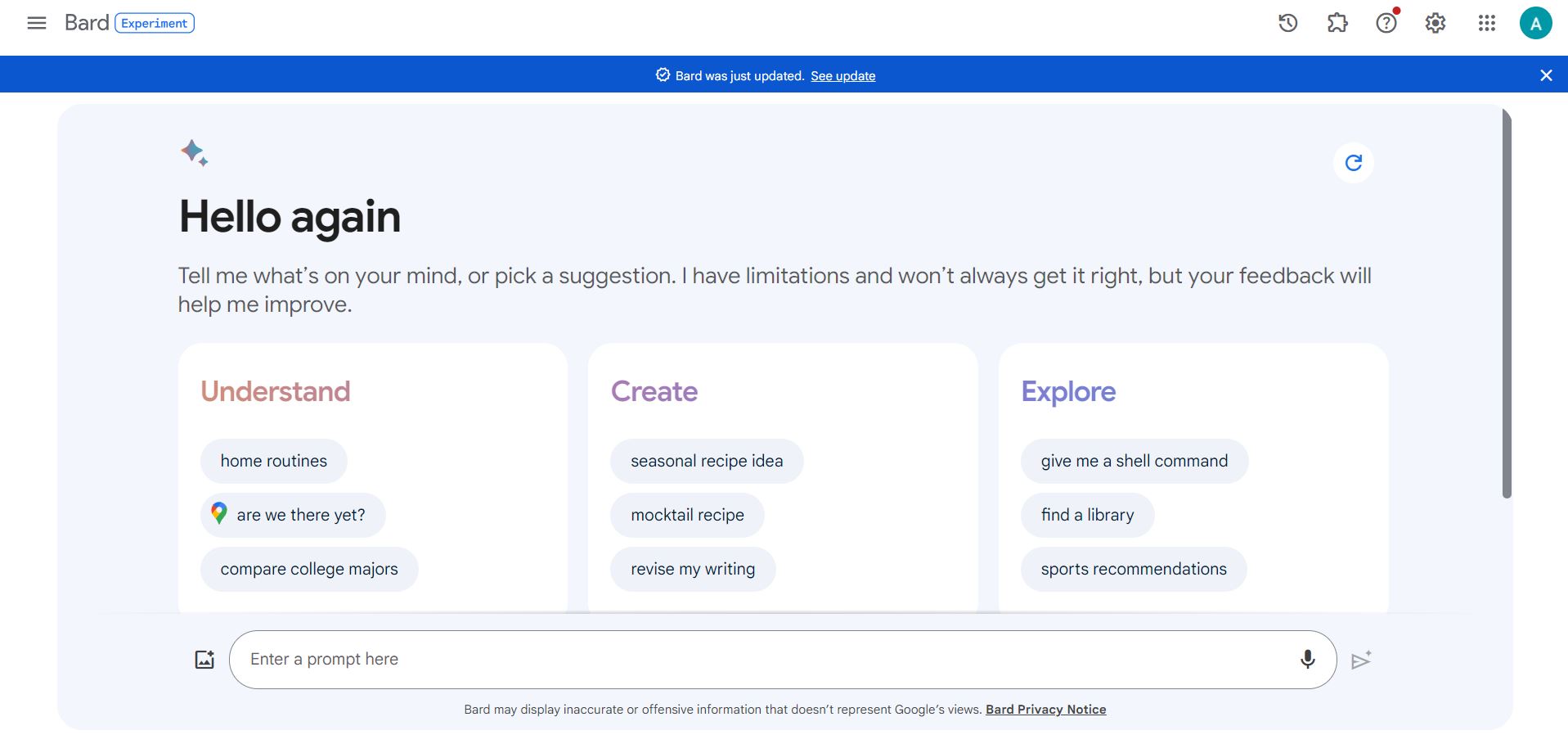Click the Bard title text
1568x735 pixels.
coord(87,23)
